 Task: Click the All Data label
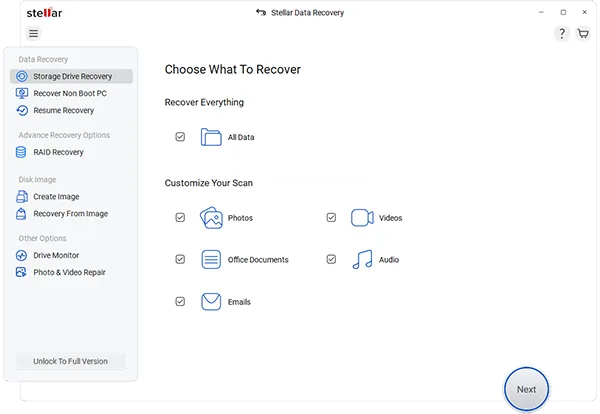pos(241,137)
